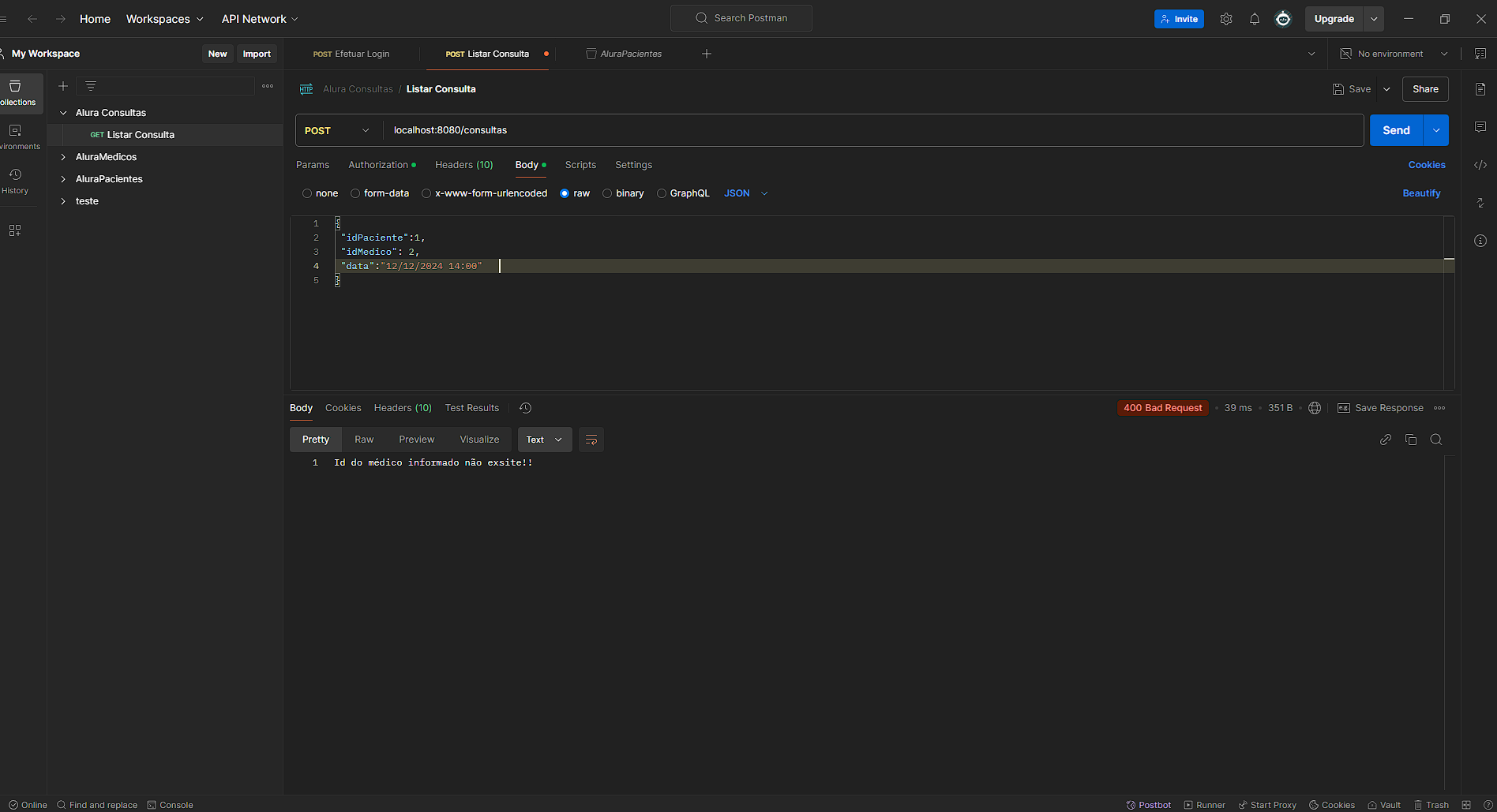Expand the AluraMedicos collection
This screenshot has width=1497, height=812.
coord(63,157)
